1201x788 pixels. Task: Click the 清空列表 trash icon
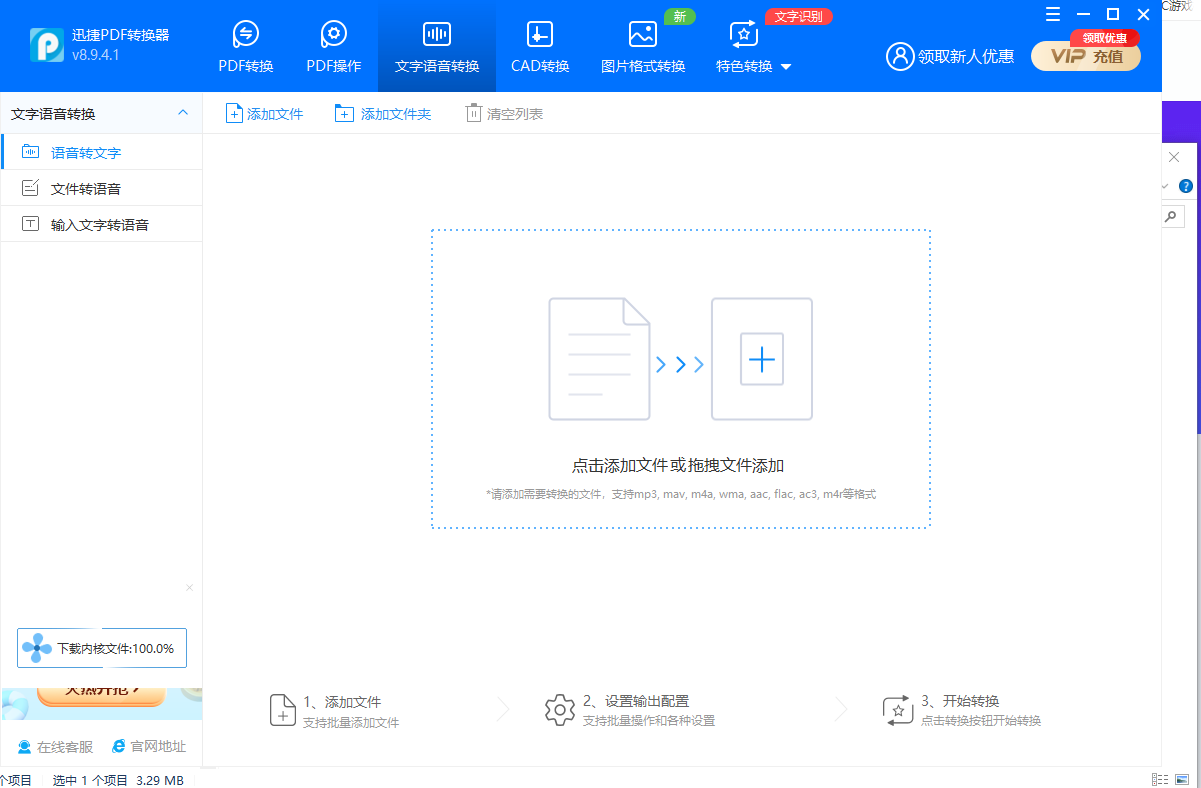click(x=473, y=114)
